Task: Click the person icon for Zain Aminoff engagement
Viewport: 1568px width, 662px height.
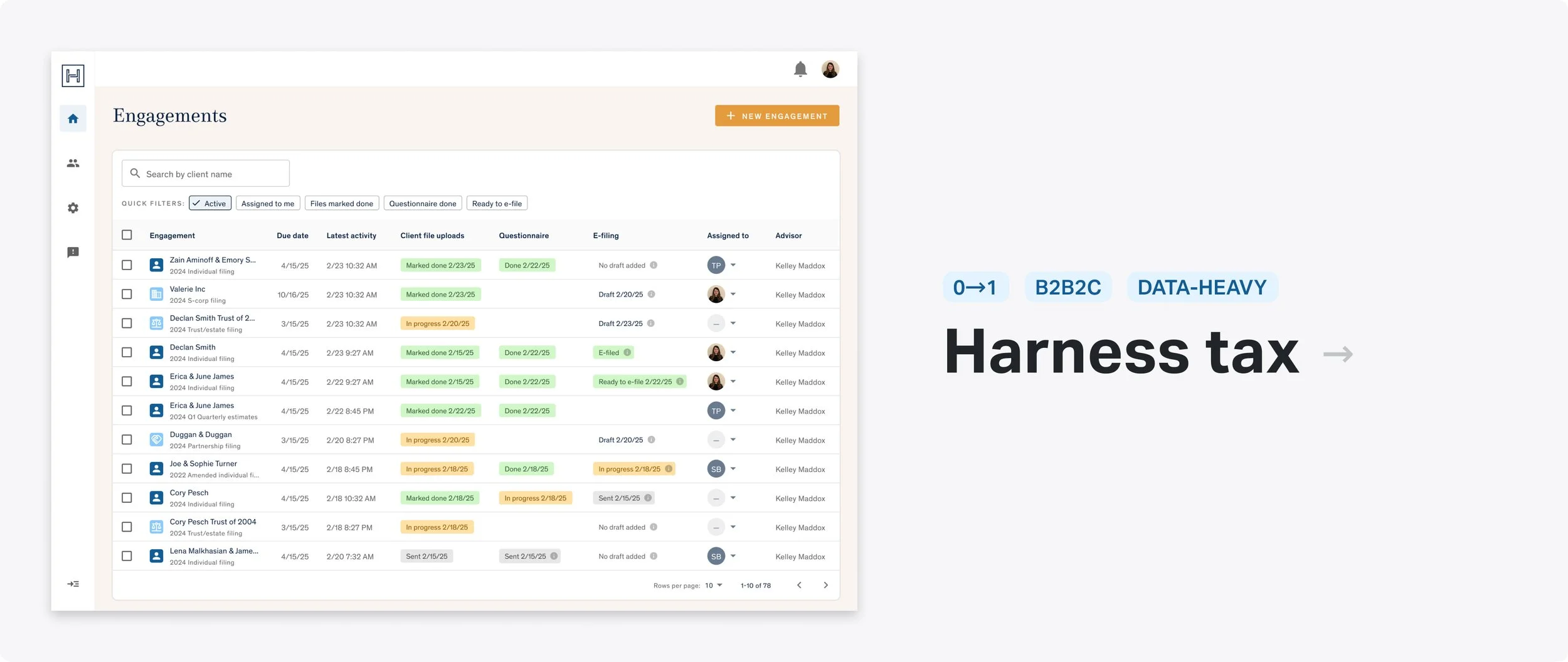Action: [156, 265]
